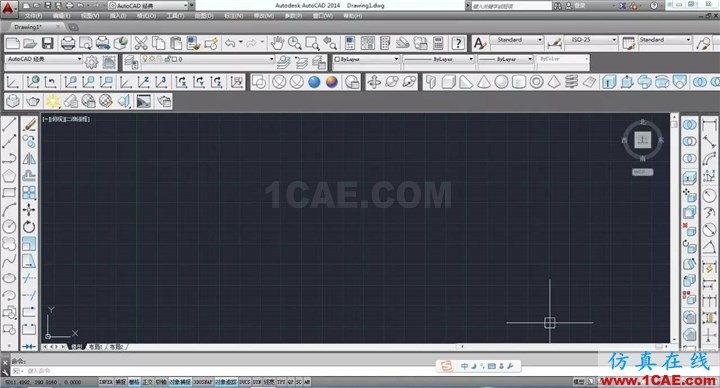The image size is (720, 388).
Task: Activate the Mirror modify tool
Action: (x=29, y=159)
